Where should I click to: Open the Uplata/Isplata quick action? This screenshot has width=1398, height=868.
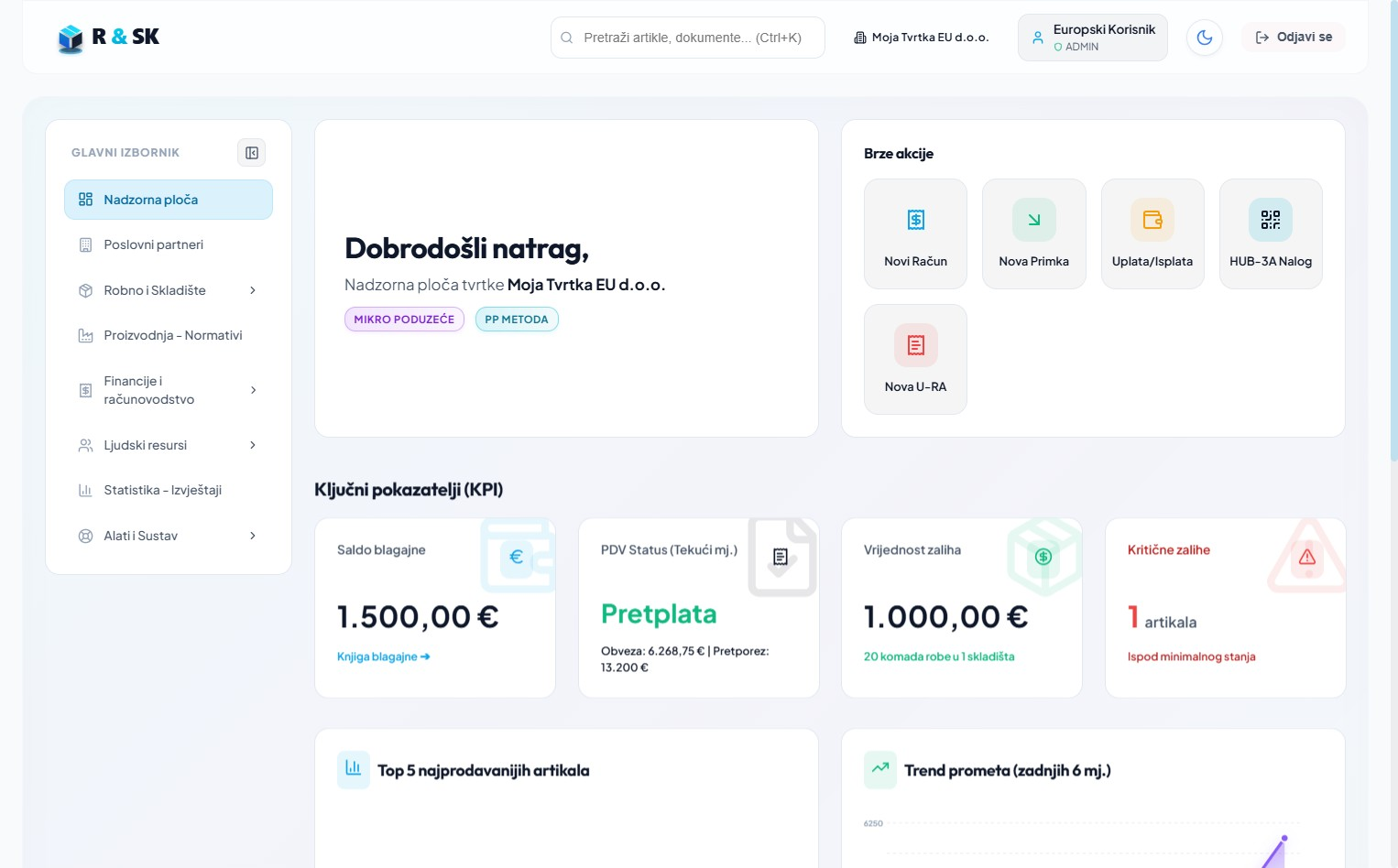pos(1152,233)
